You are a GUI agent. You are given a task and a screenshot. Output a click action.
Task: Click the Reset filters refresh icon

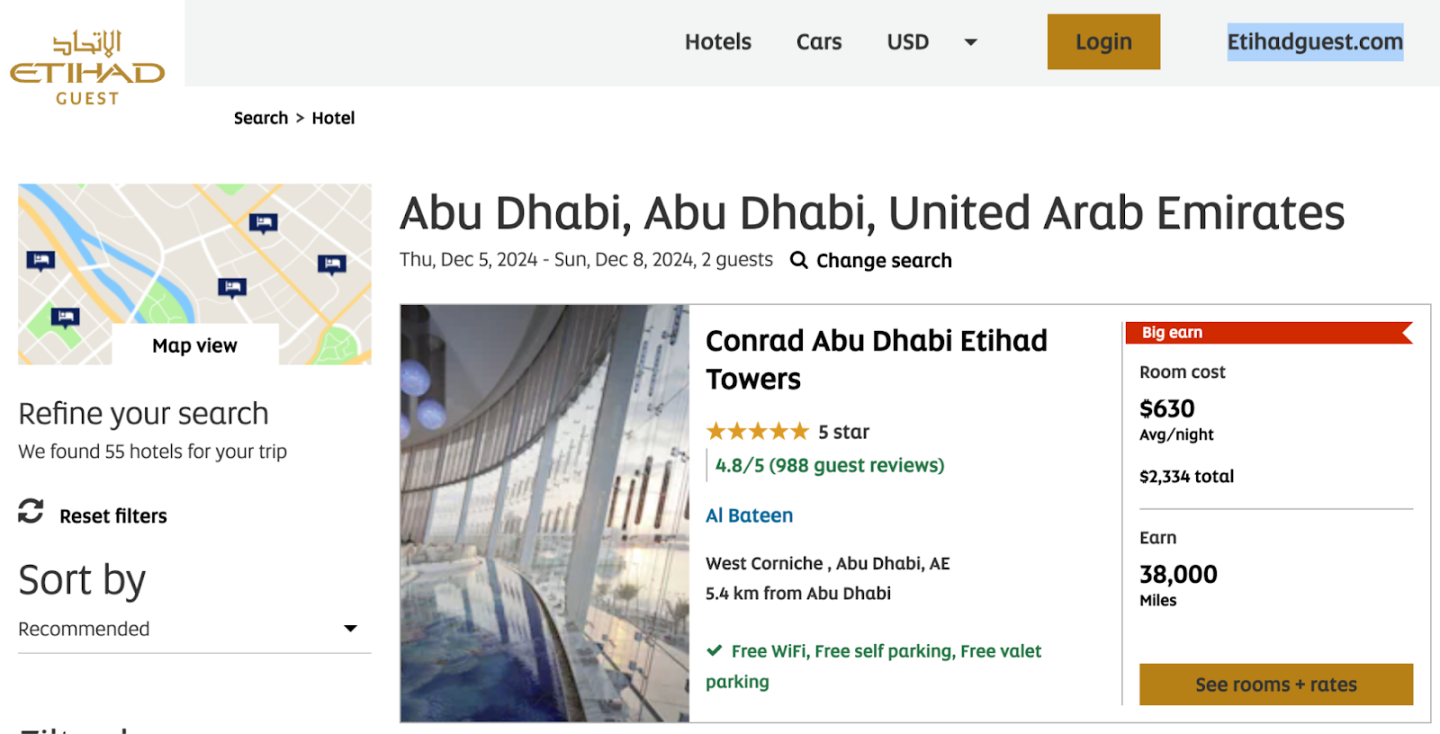pos(31,512)
